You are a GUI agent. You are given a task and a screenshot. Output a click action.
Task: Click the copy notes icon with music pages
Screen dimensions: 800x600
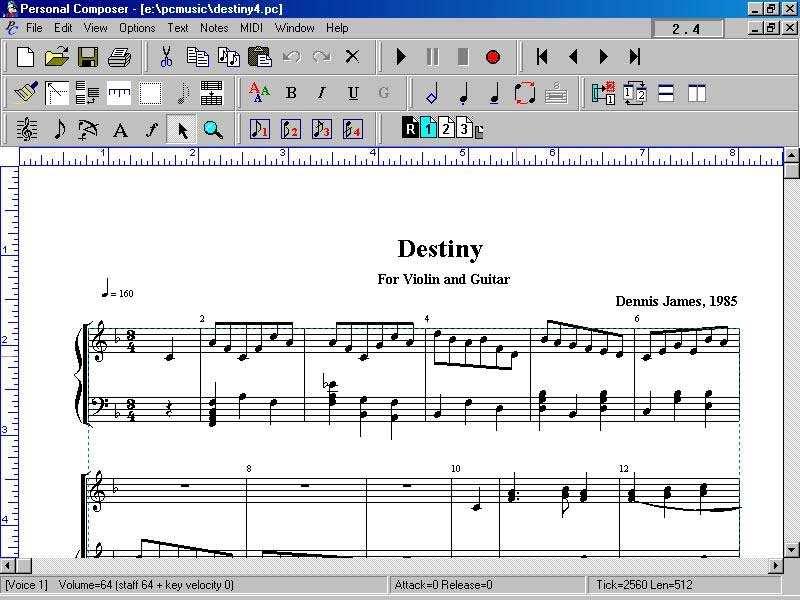tap(229, 57)
